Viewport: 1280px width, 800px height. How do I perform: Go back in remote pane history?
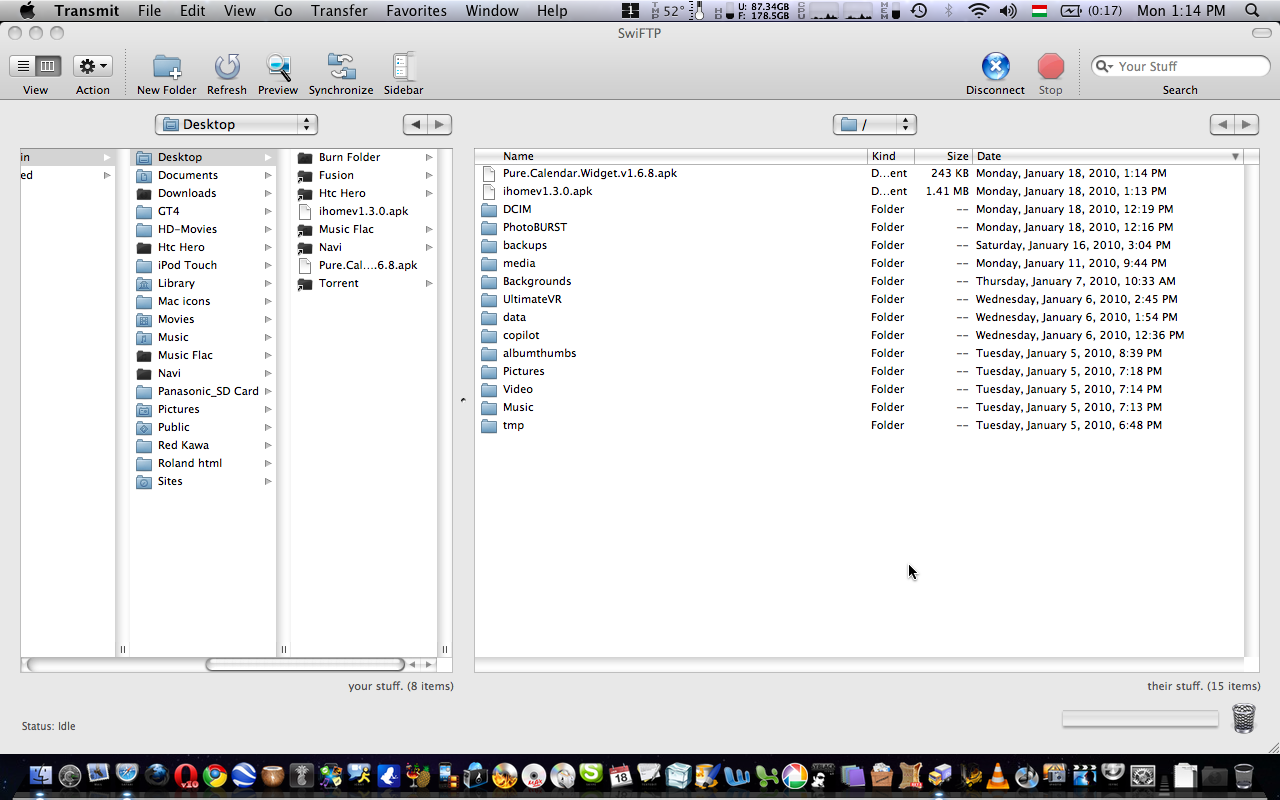[1222, 124]
